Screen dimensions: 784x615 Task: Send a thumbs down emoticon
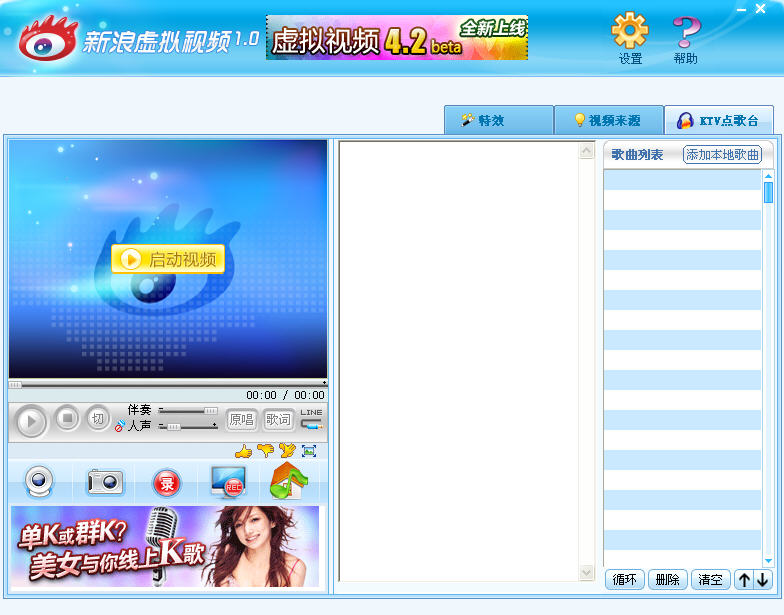[266, 451]
